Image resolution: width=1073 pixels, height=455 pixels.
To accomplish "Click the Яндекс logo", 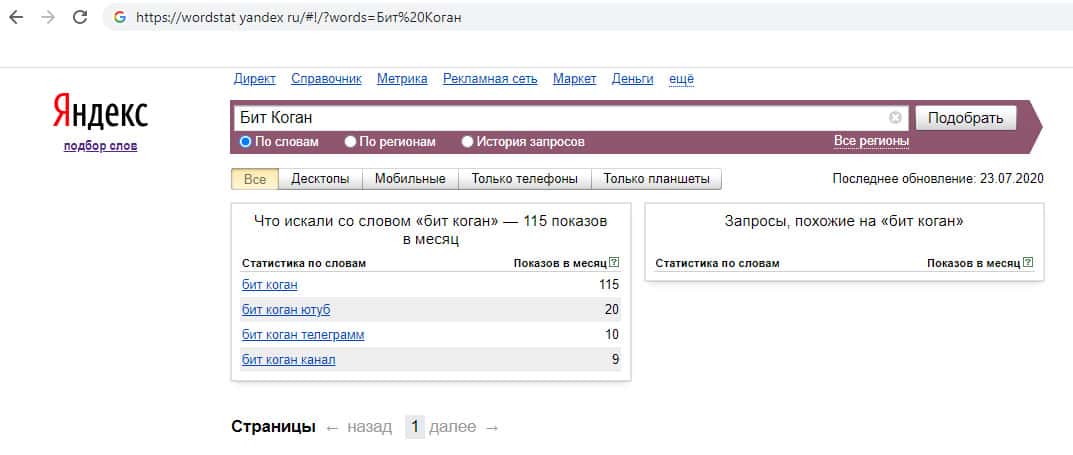I will [x=100, y=112].
